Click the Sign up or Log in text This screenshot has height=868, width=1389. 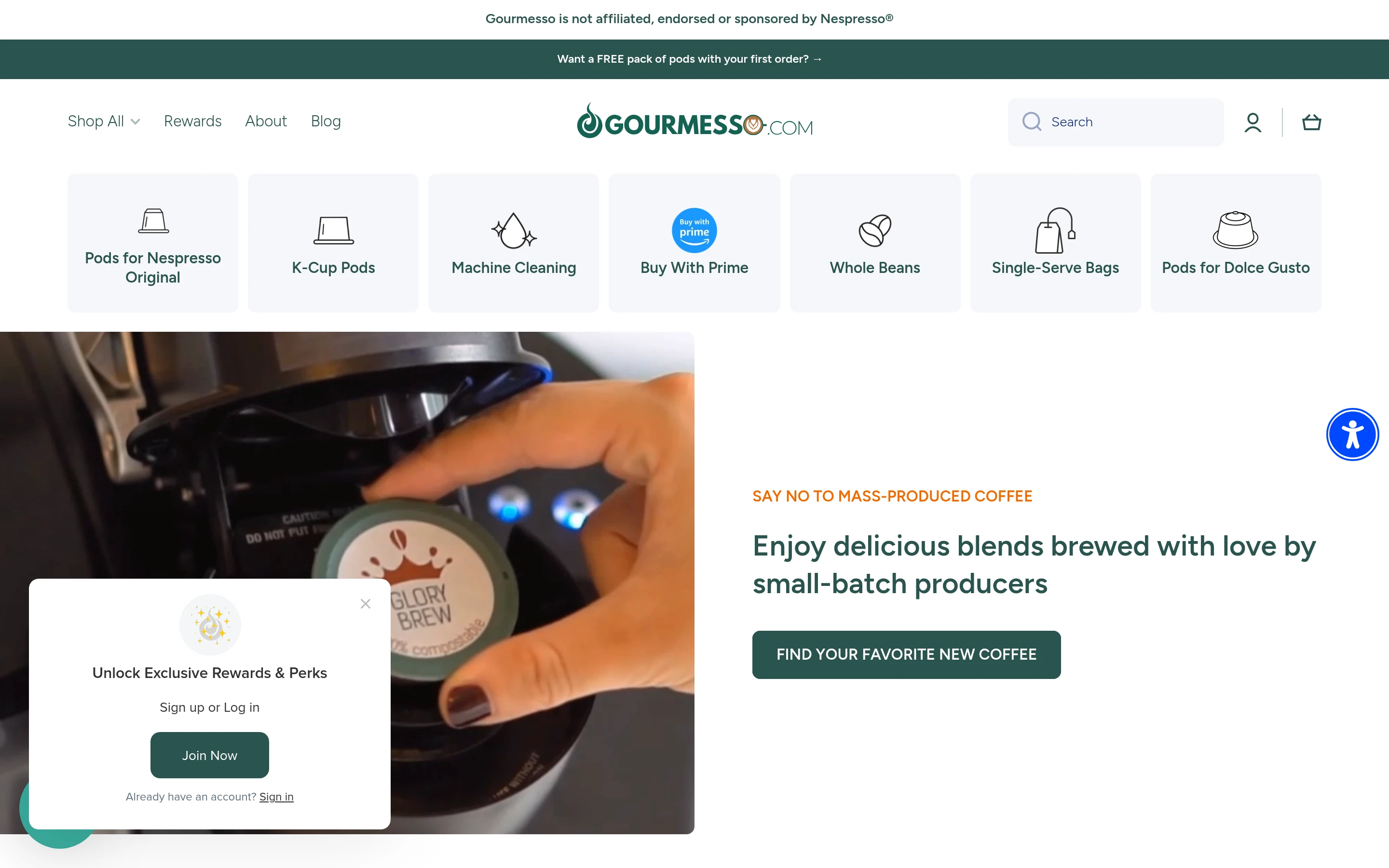[x=209, y=707]
